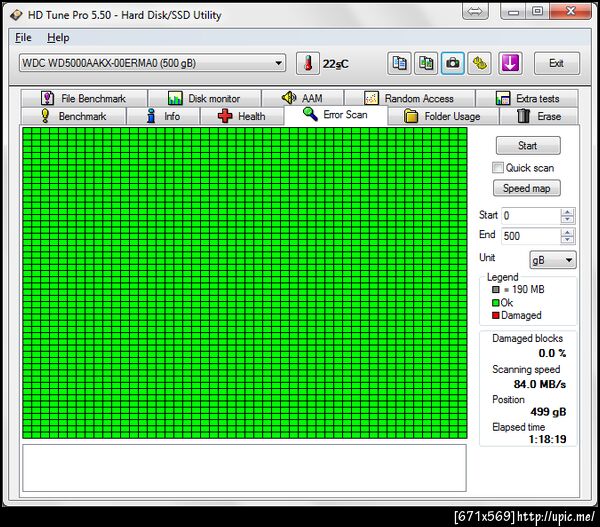The image size is (600, 527).
Task: Click the purple down-arrow minimize-to-tray icon
Action: (x=510, y=63)
